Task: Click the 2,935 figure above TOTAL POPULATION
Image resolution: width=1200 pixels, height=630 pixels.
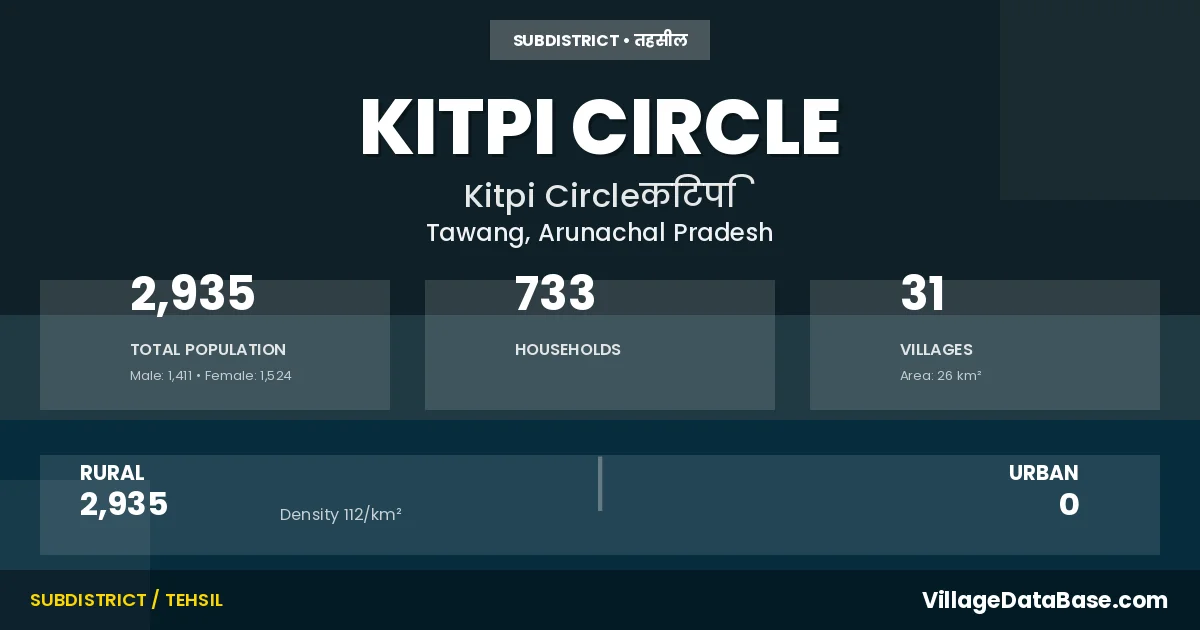Action: (x=193, y=294)
